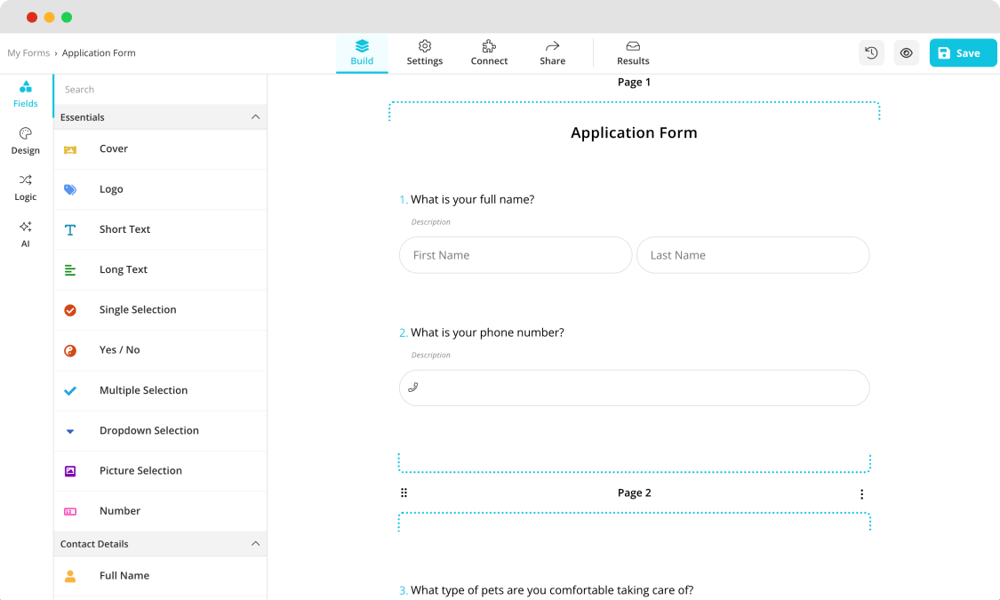
Task: Open the Design panel in sidebar
Action: (x=26, y=141)
